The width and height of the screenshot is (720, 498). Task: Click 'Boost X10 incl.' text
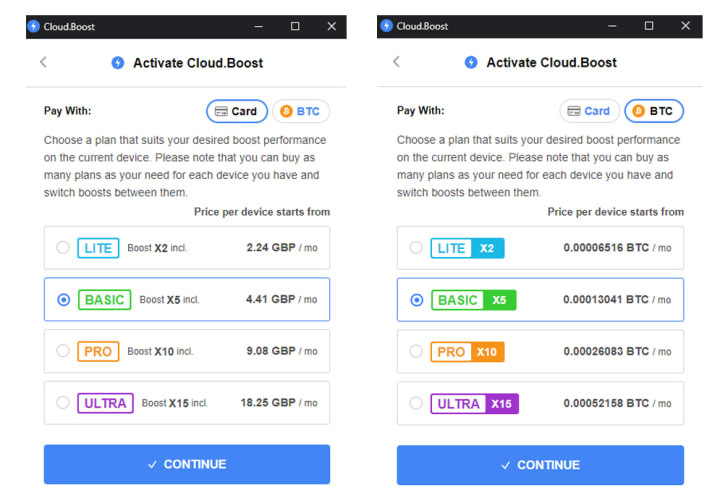click(160, 352)
